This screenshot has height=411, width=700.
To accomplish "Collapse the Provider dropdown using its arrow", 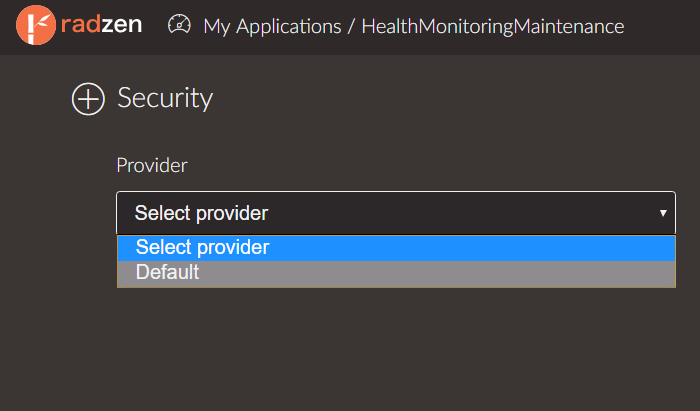I will 663,213.
